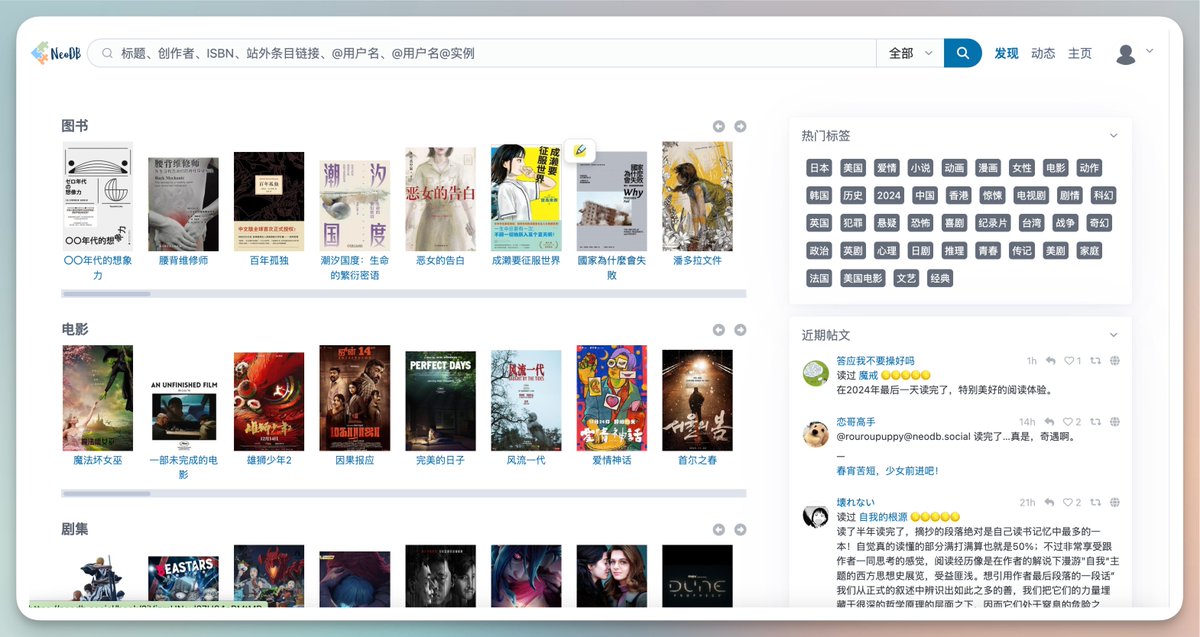This screenshot has width=1200, height=637.
Task: Click the right arrow in 图书 section
Action: pos(740,126)
